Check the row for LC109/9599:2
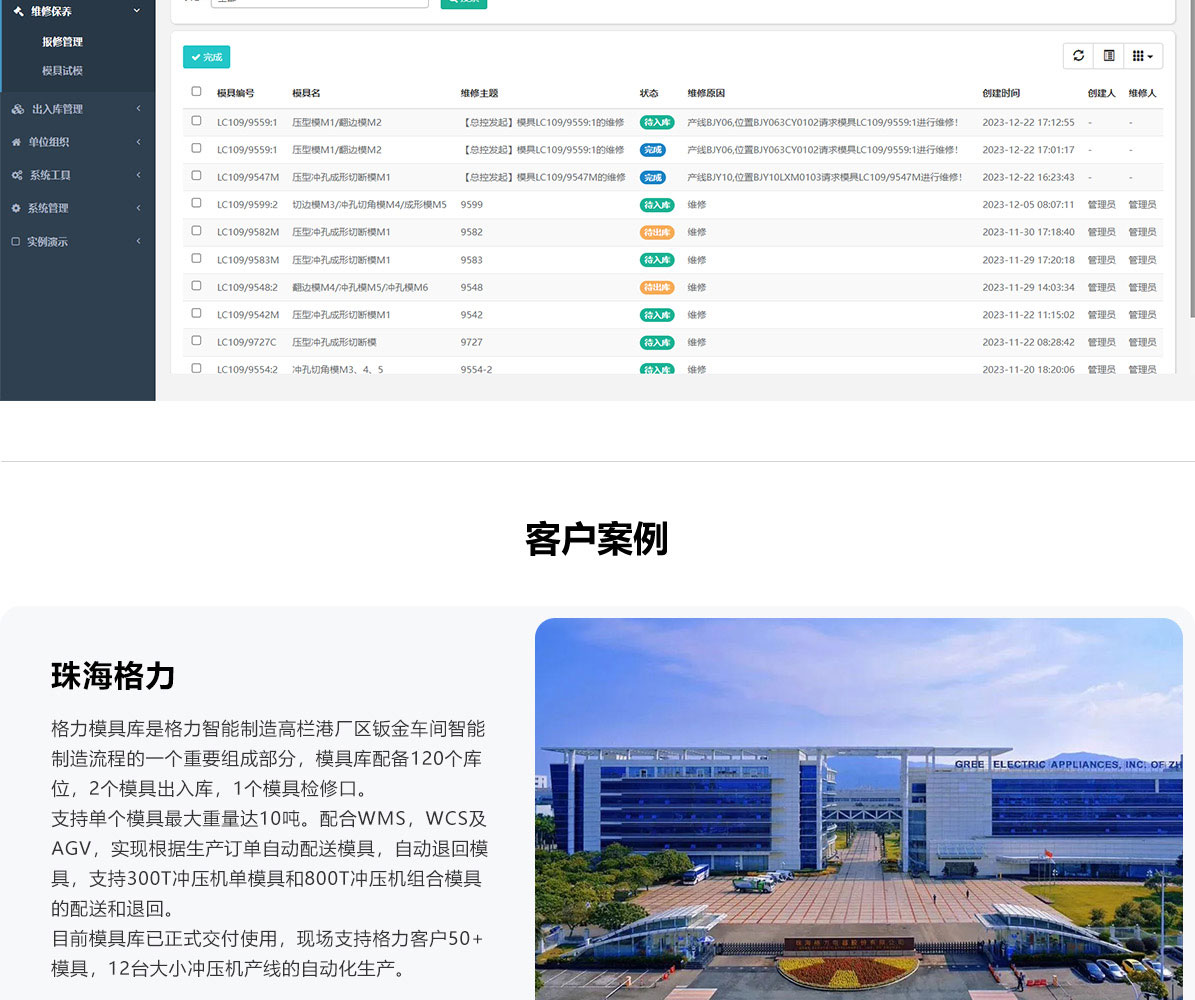The height and width of the screenshot is (1000, 1195). 196,204
